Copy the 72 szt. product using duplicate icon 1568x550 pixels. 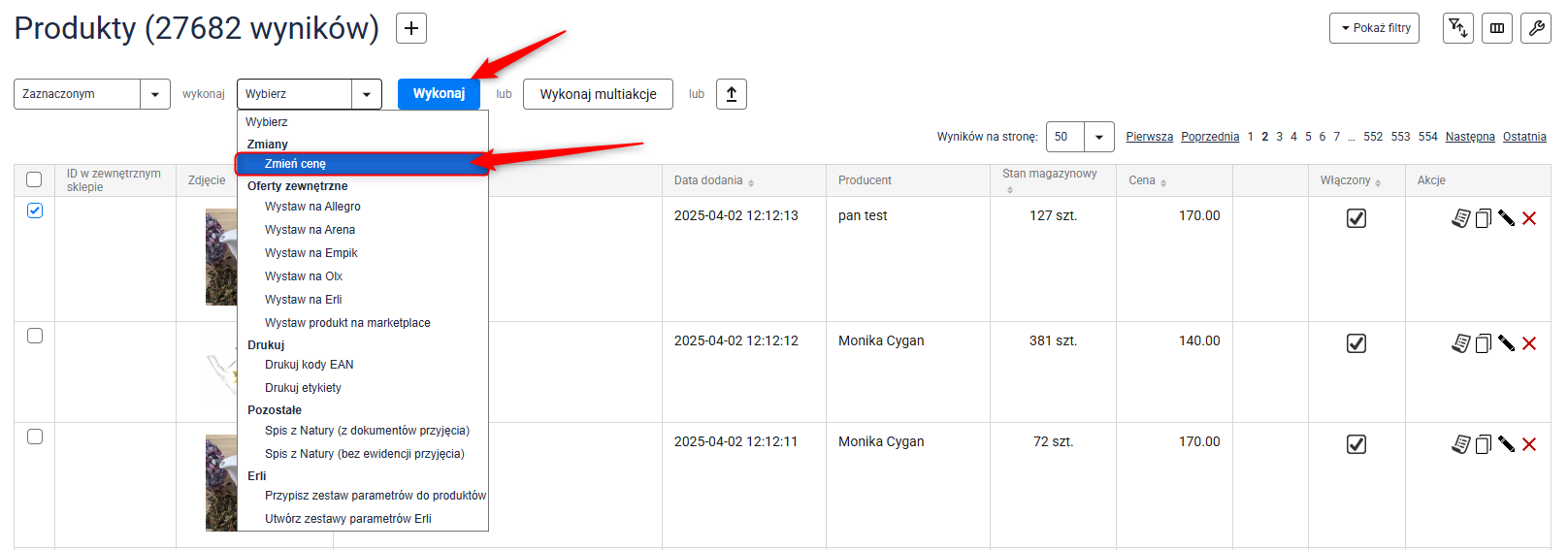tap(1483, 444)
